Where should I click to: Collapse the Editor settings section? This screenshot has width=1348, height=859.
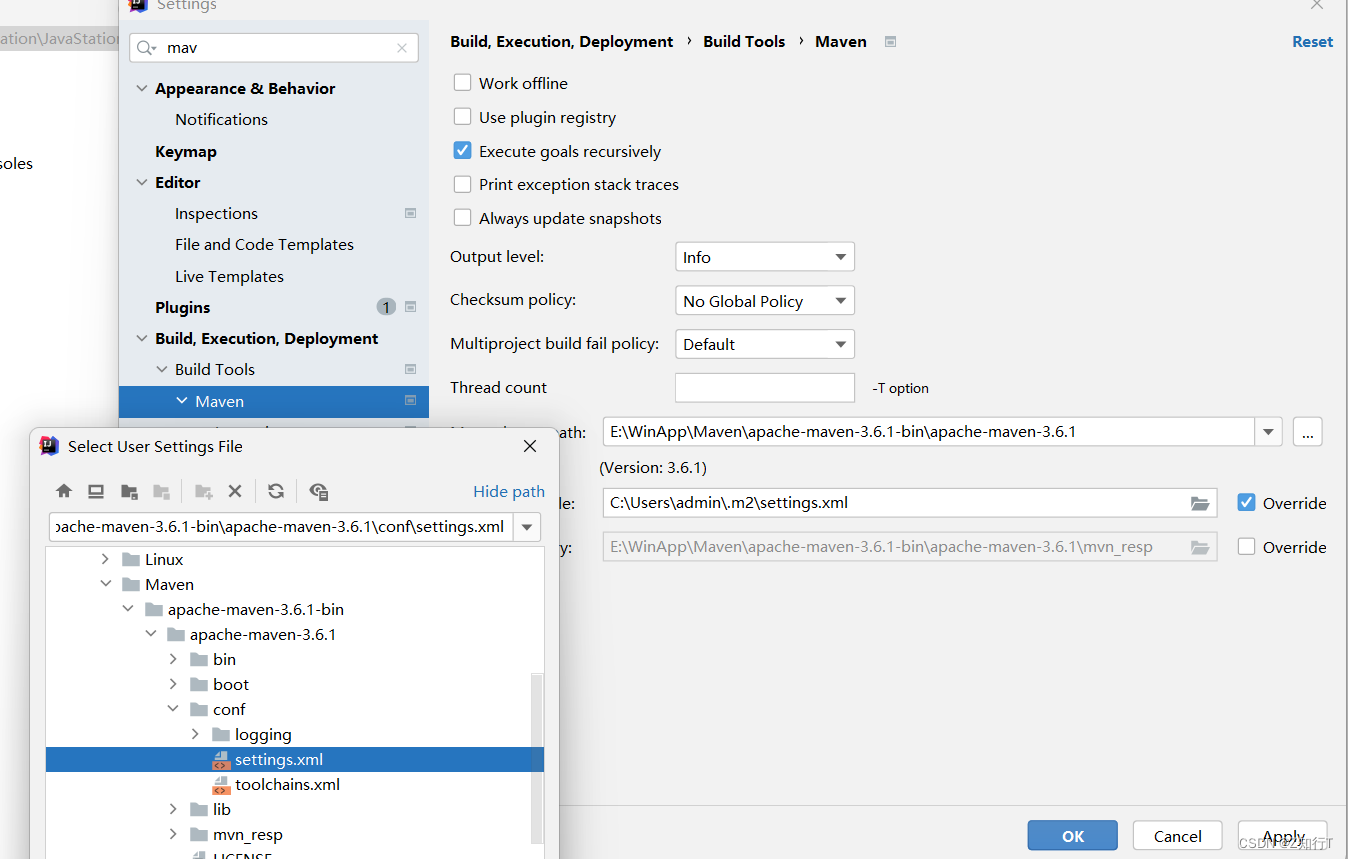pos(141,182)
